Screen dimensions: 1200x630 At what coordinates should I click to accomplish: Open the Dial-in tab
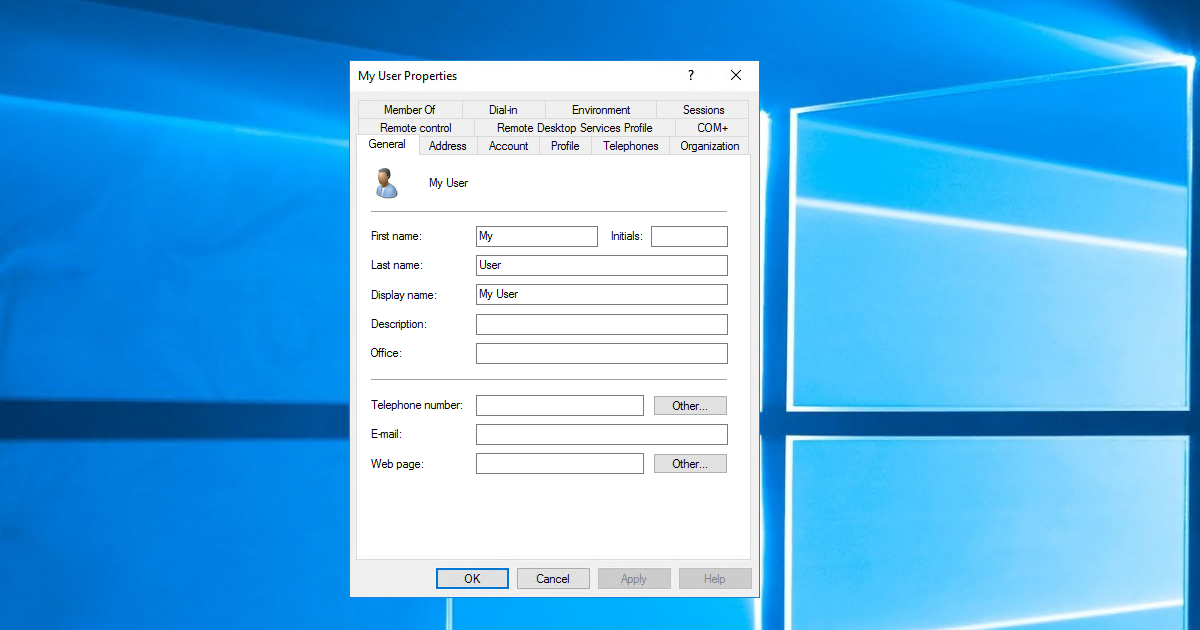click(503, 109)
